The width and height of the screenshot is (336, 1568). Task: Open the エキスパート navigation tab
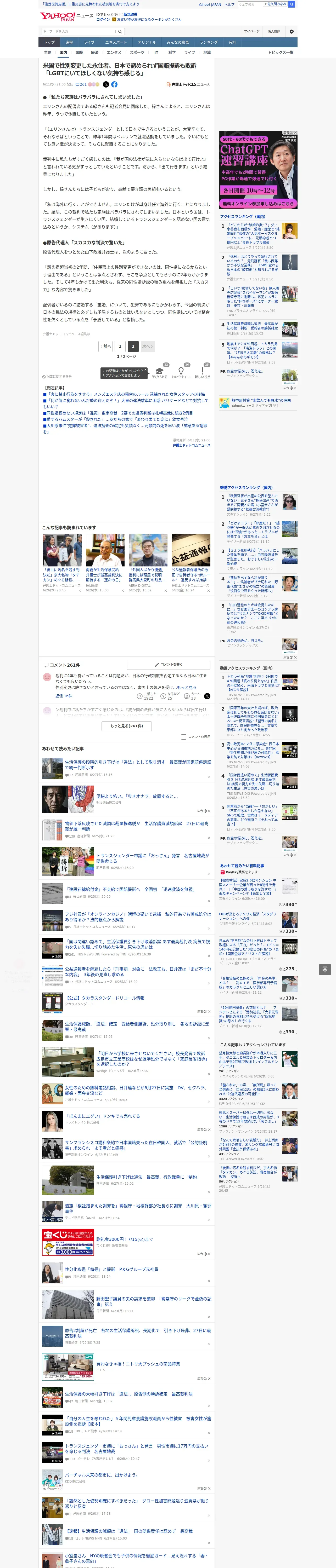[116, 43]
